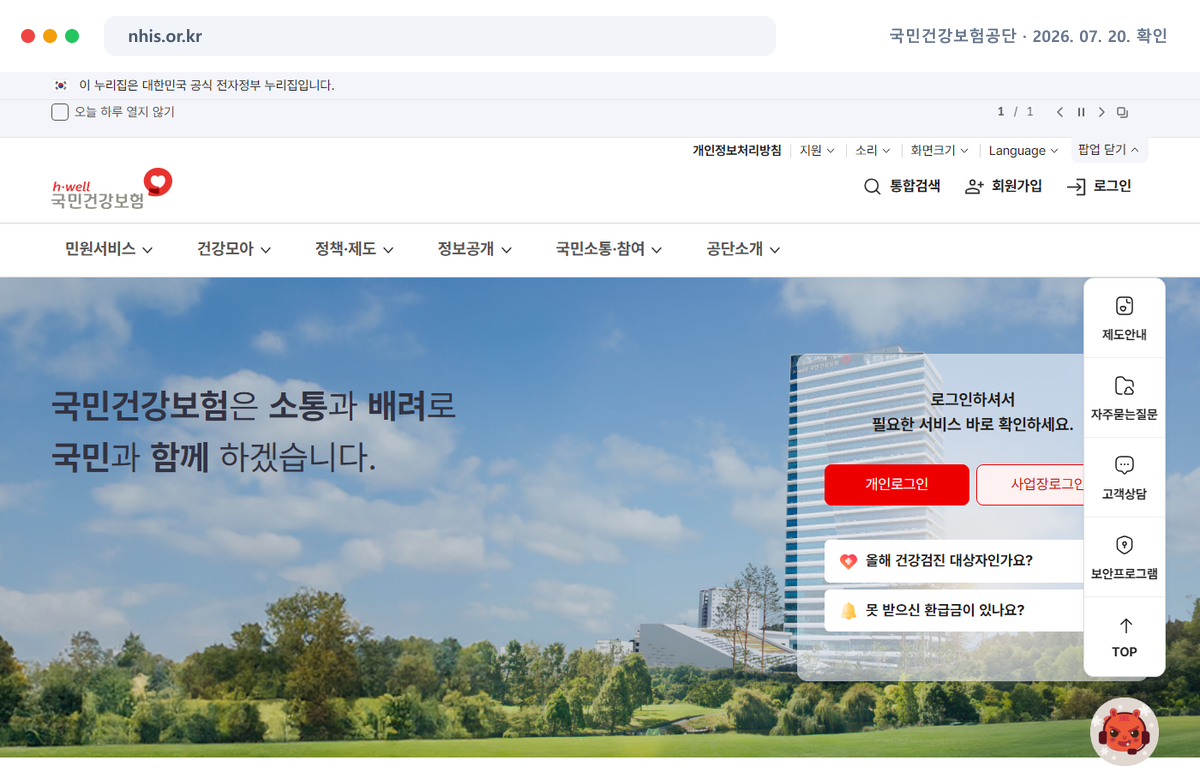Click the yellow macOS minimize dot
The height and width of the screenshot is (772, 1200).
click(x=50, y=36)
